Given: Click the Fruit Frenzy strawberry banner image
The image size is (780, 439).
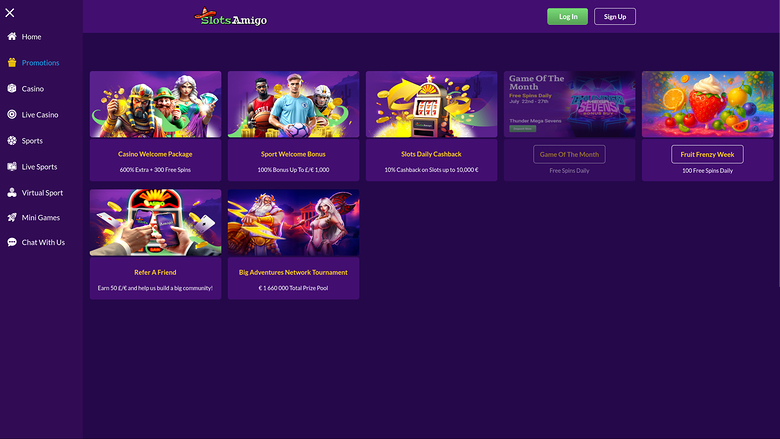Looking at the screenshot, I should click(707, 104).
